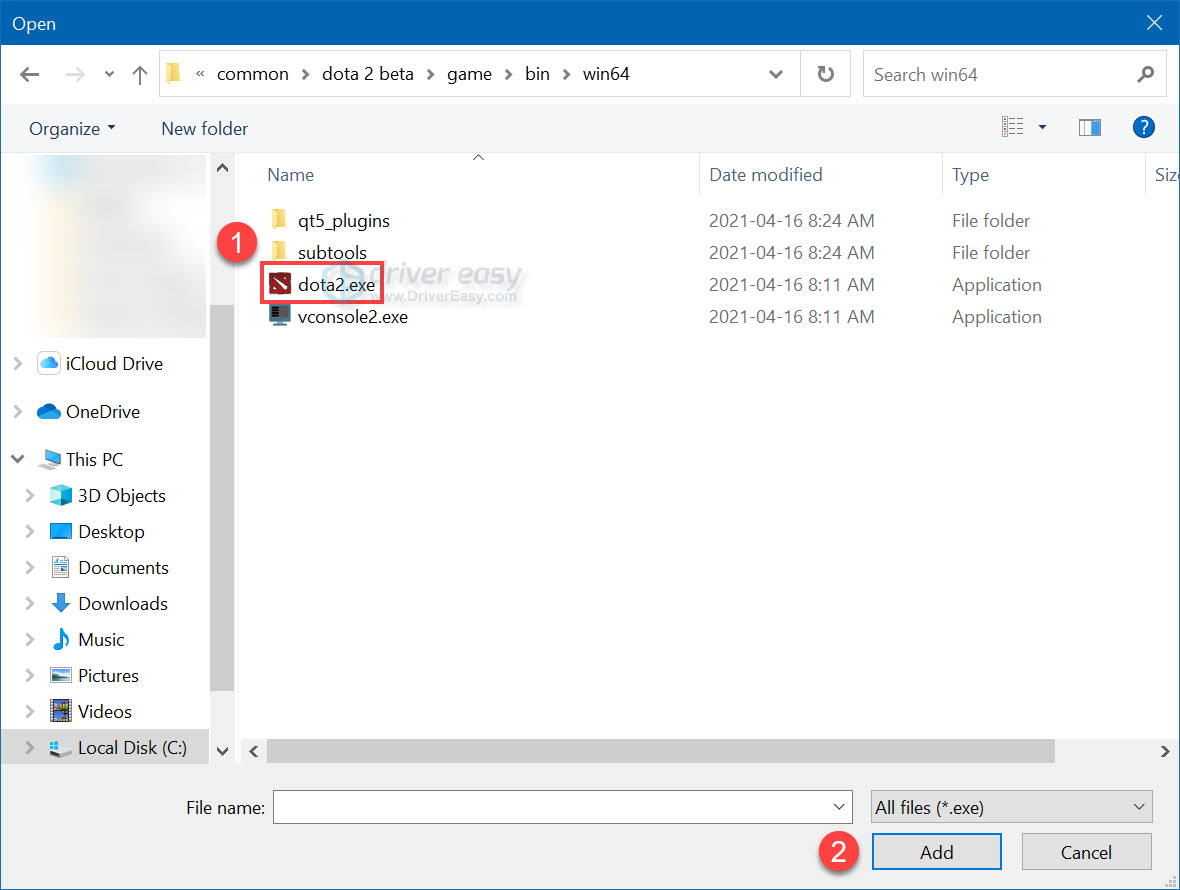Screen dimensions: 1180x890
Task: Click the horizontal scrollbar left arrow
Action: coord(254,751)
